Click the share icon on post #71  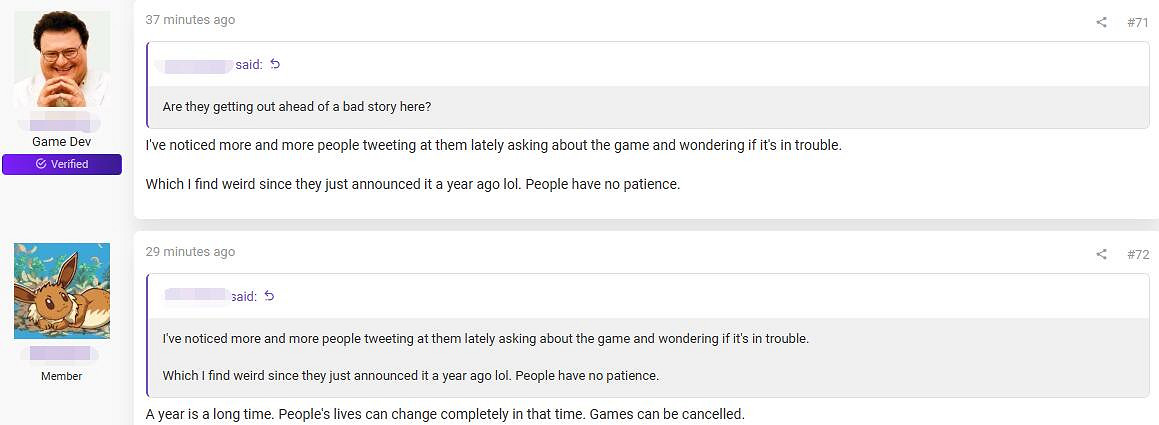pos(1101,22)
